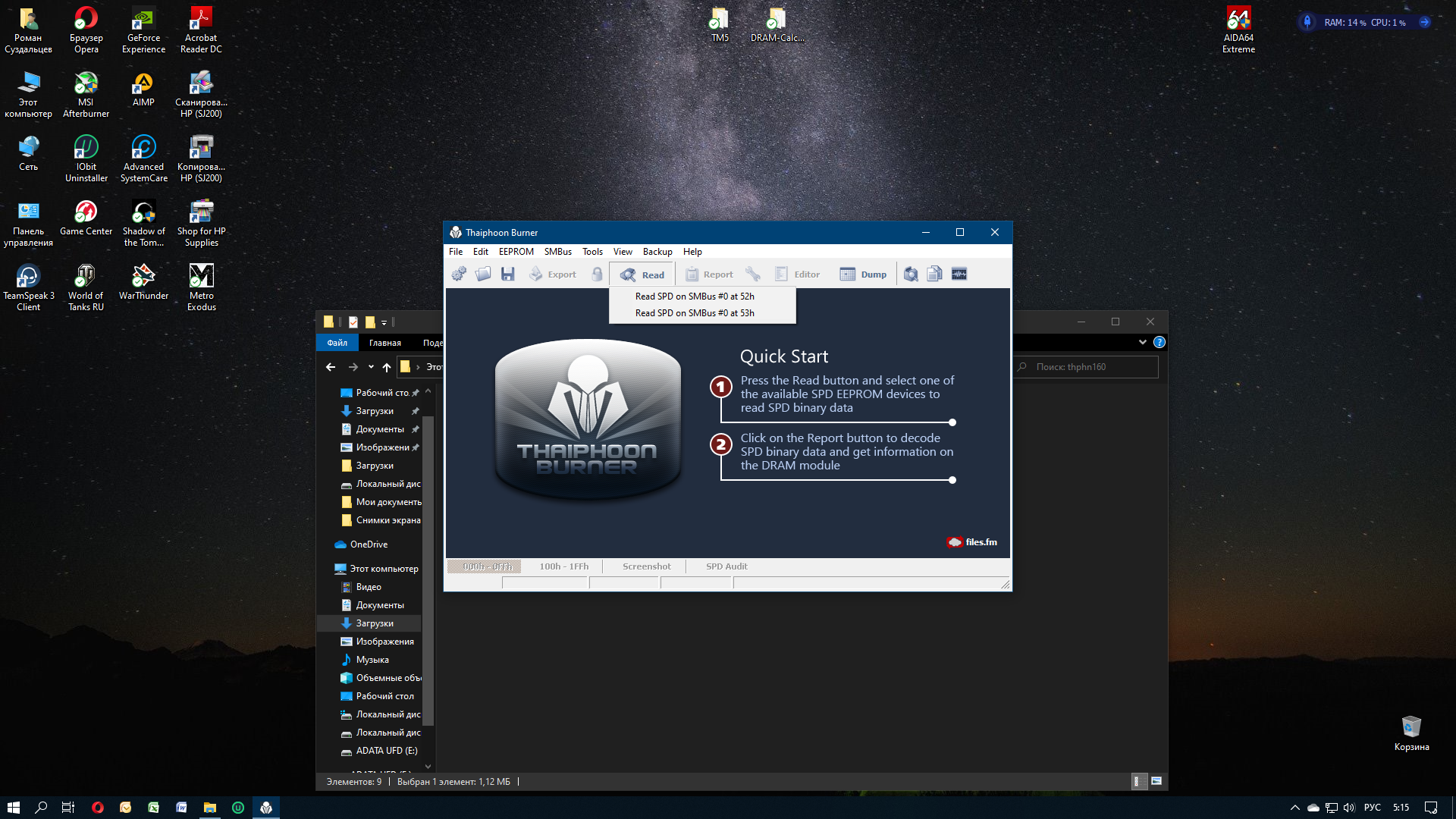The image size is (1456, 819).
Task: Click the magnifier-over-chip icon right of Dump
Action: 911,275
